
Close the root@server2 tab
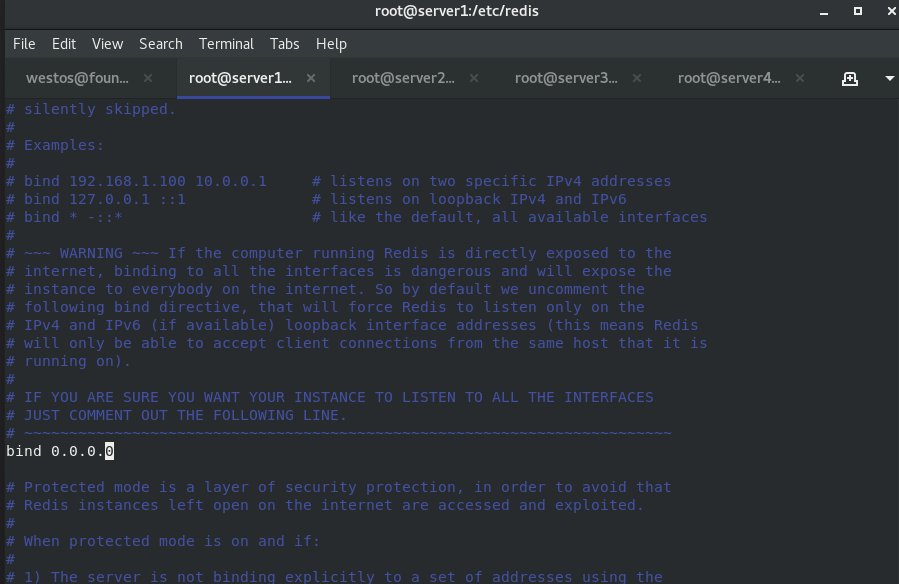point(474,78)
